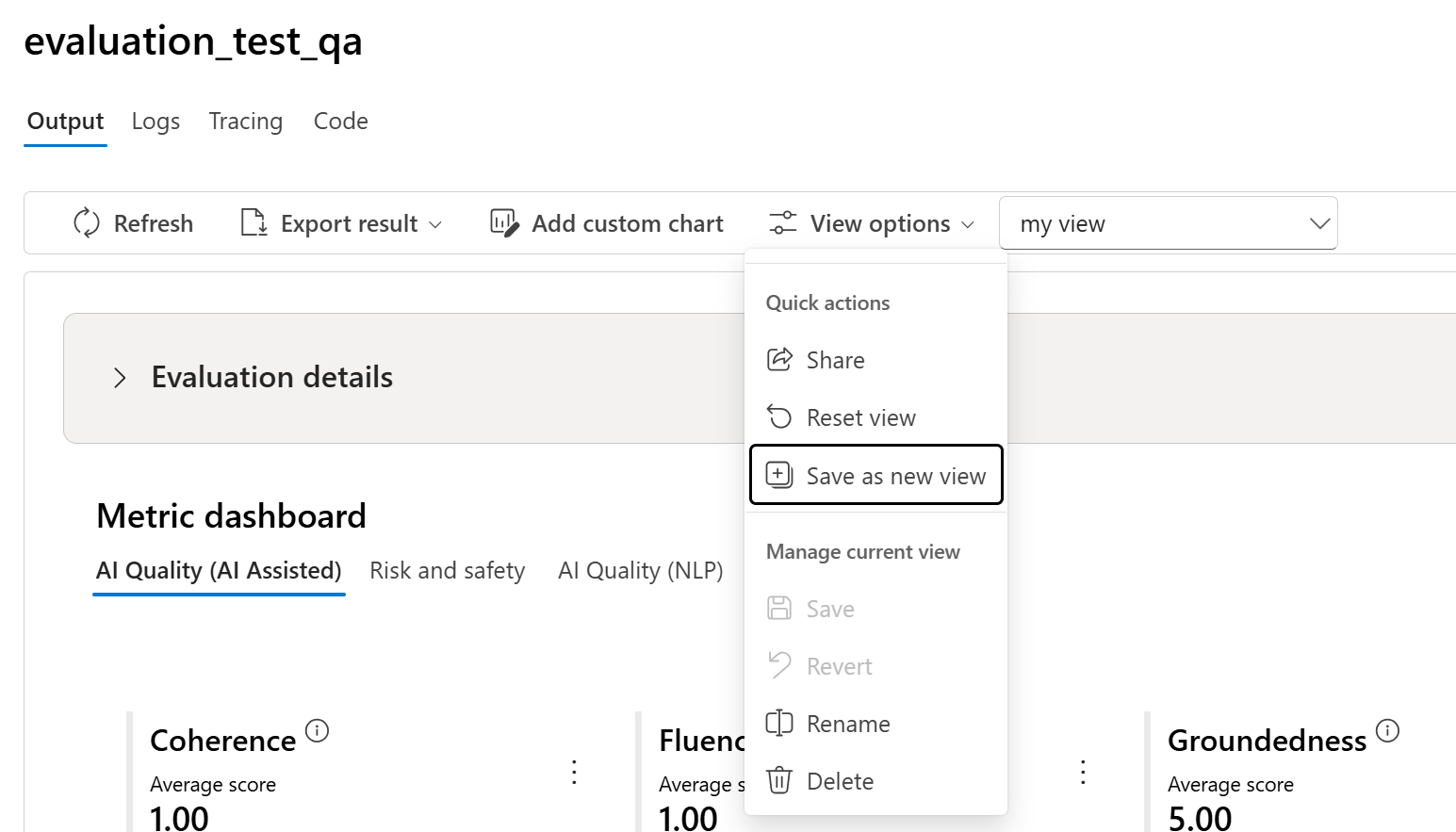Click the Export result file icon
This screenshot has width=1456, height=832.
pyautogui.click(x=254, y=223)
